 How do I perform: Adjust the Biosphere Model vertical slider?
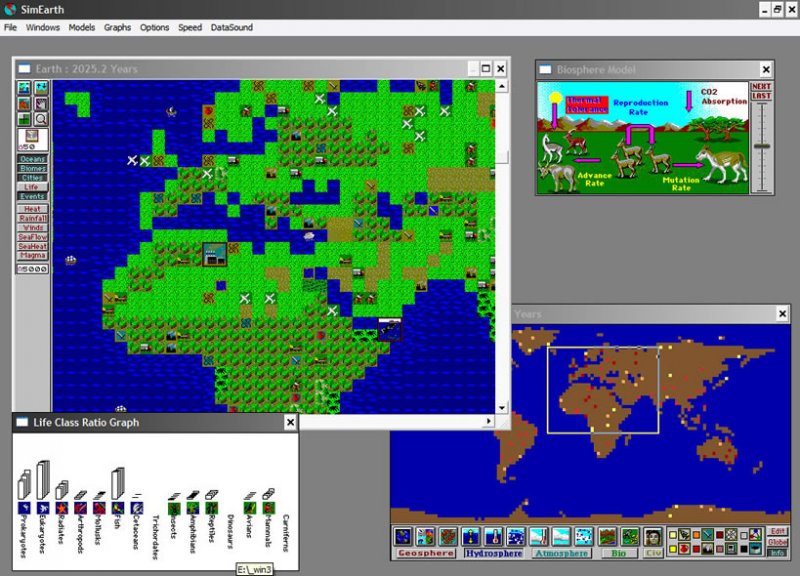762,146
